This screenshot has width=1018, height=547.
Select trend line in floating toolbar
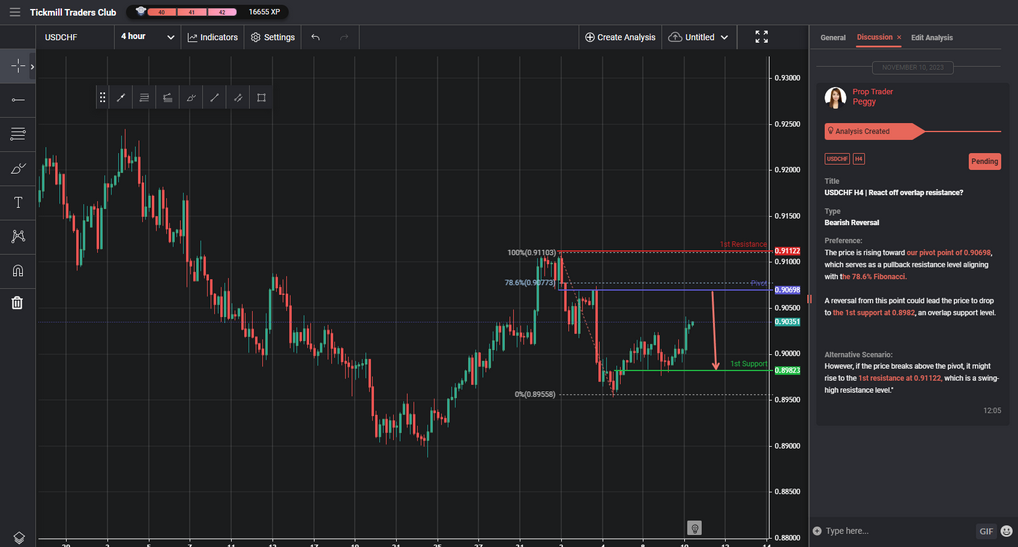[121, 98]
